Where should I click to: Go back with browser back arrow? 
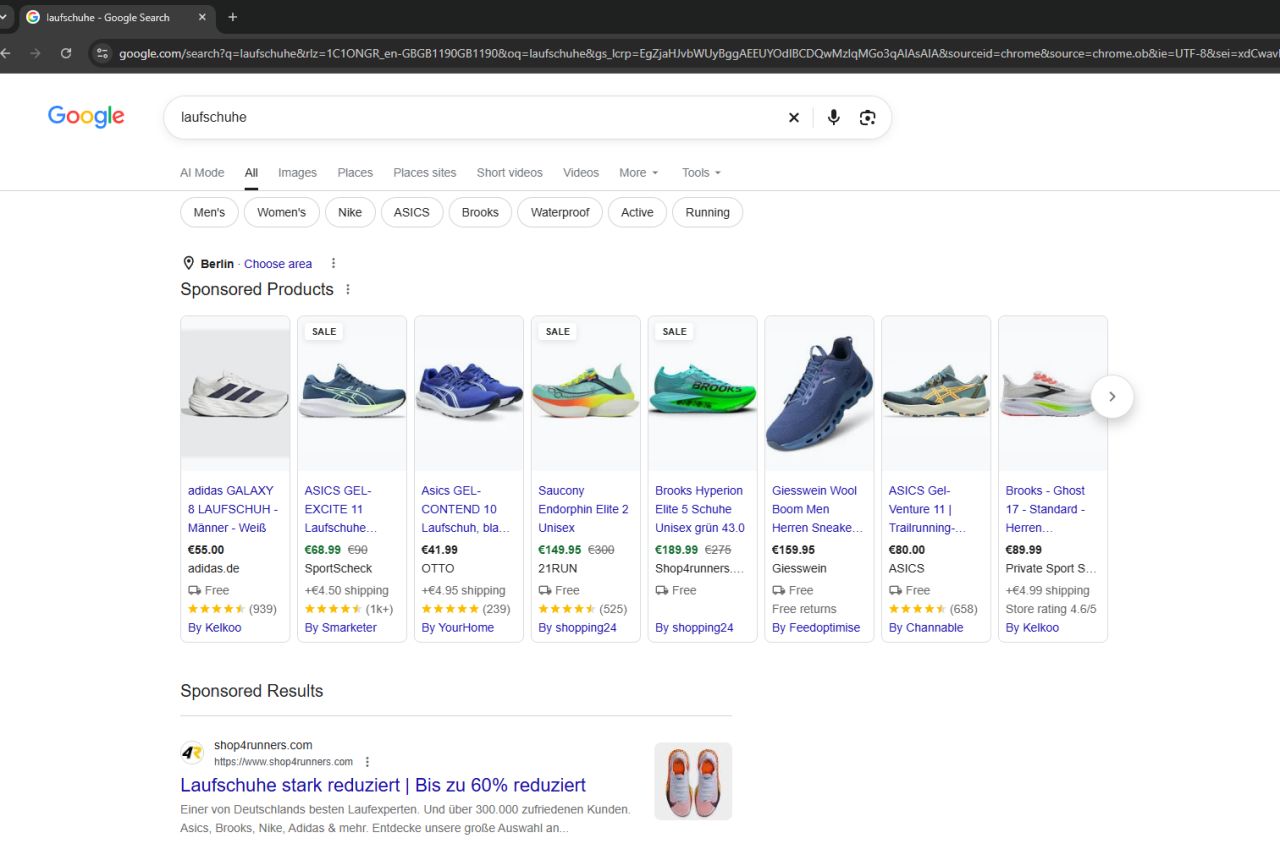7,53
